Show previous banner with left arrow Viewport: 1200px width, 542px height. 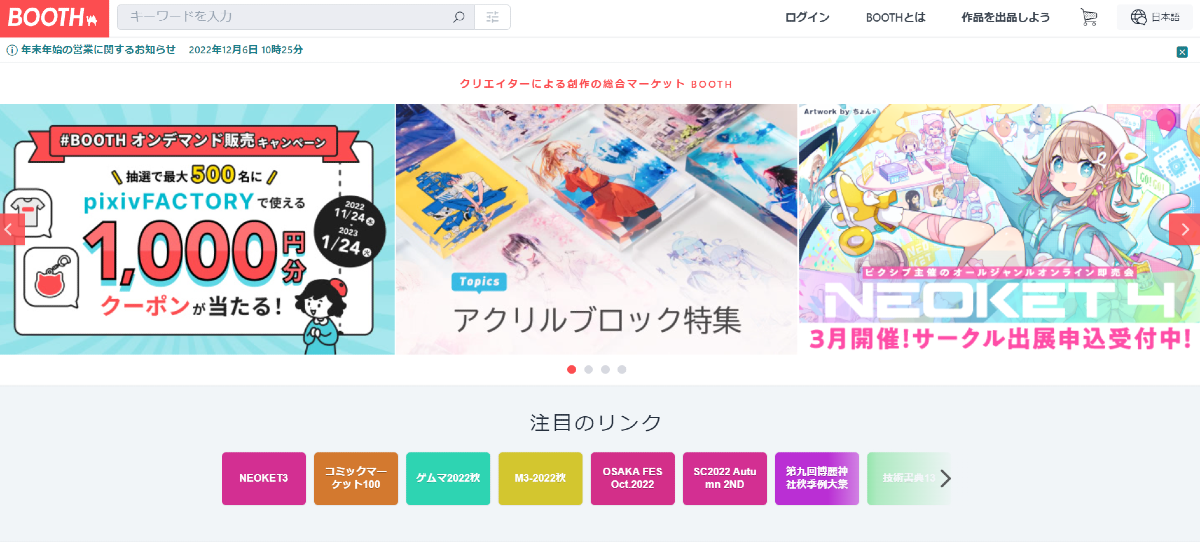click(11, 229)
